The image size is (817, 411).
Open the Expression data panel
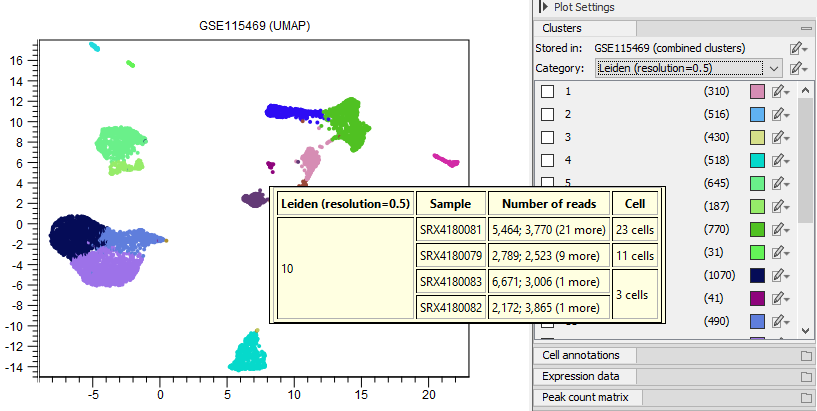coord(580,377)
